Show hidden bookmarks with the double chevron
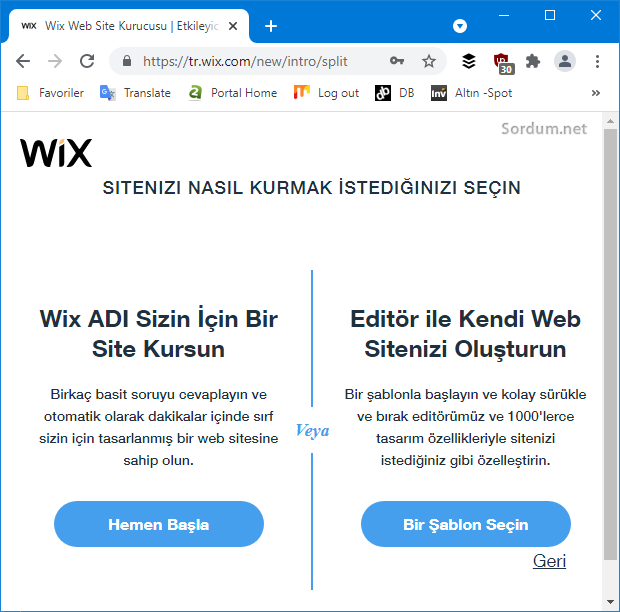The height and width of the screenshot is (612, 620). 595,93
